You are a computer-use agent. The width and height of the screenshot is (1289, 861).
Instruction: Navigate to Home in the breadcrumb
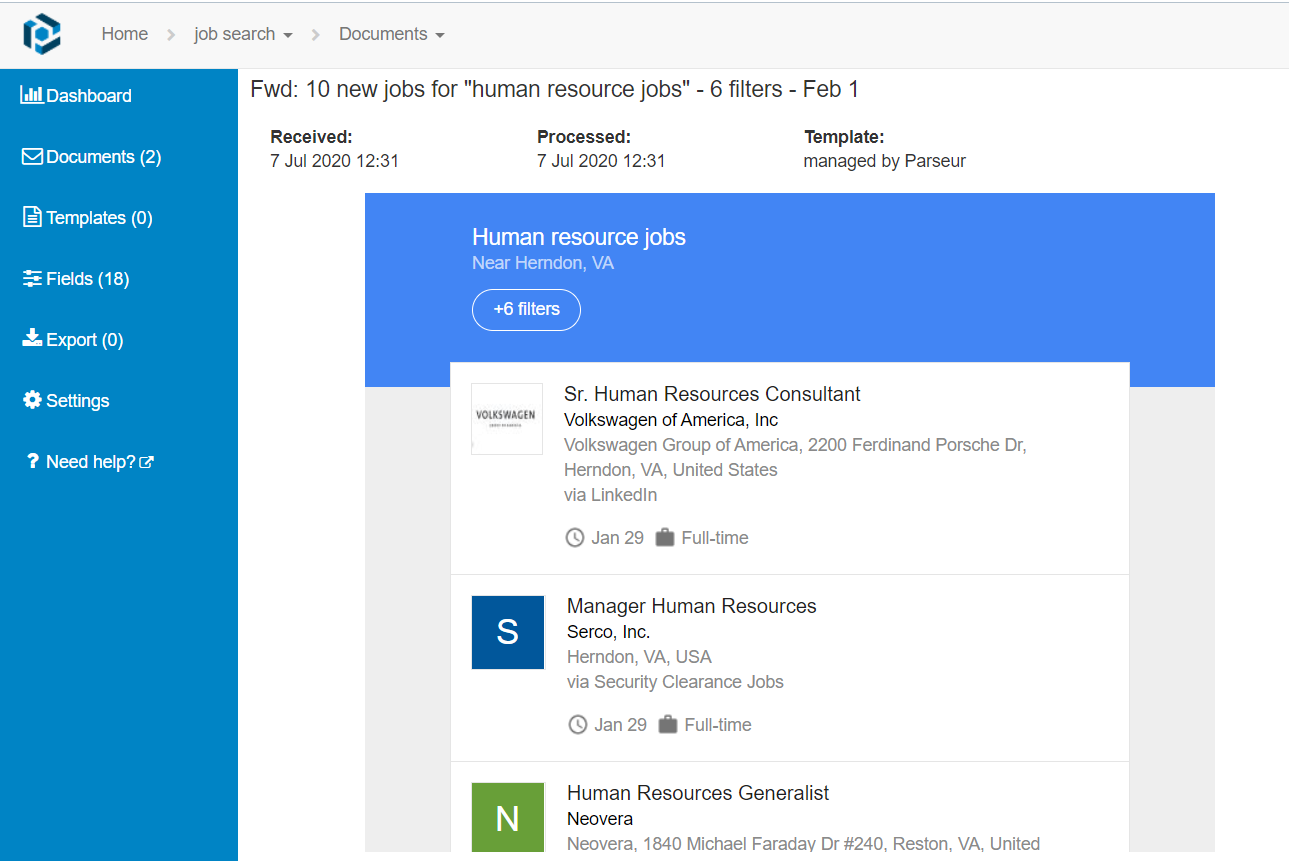pyautogui.click(x=124, y=33)
